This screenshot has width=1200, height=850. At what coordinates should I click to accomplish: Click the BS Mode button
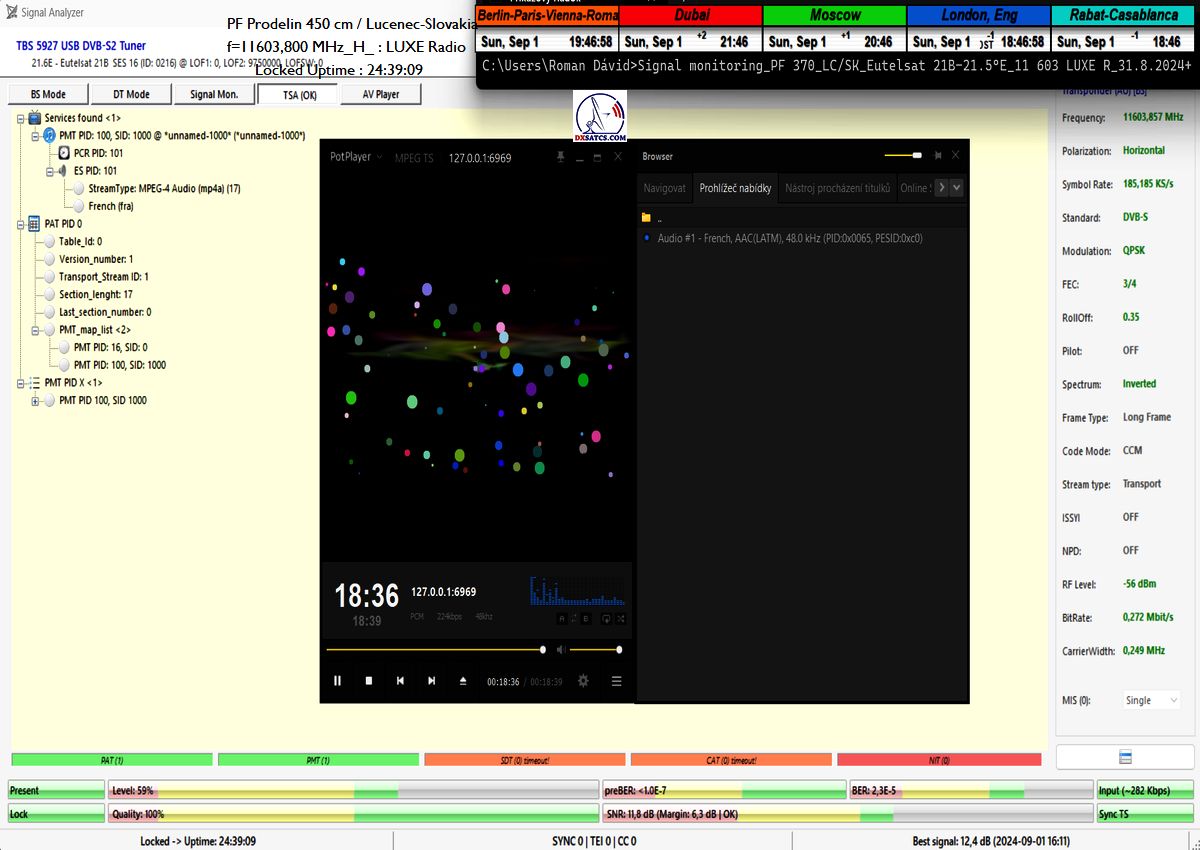pyautogui.click(x=48, y=94)
